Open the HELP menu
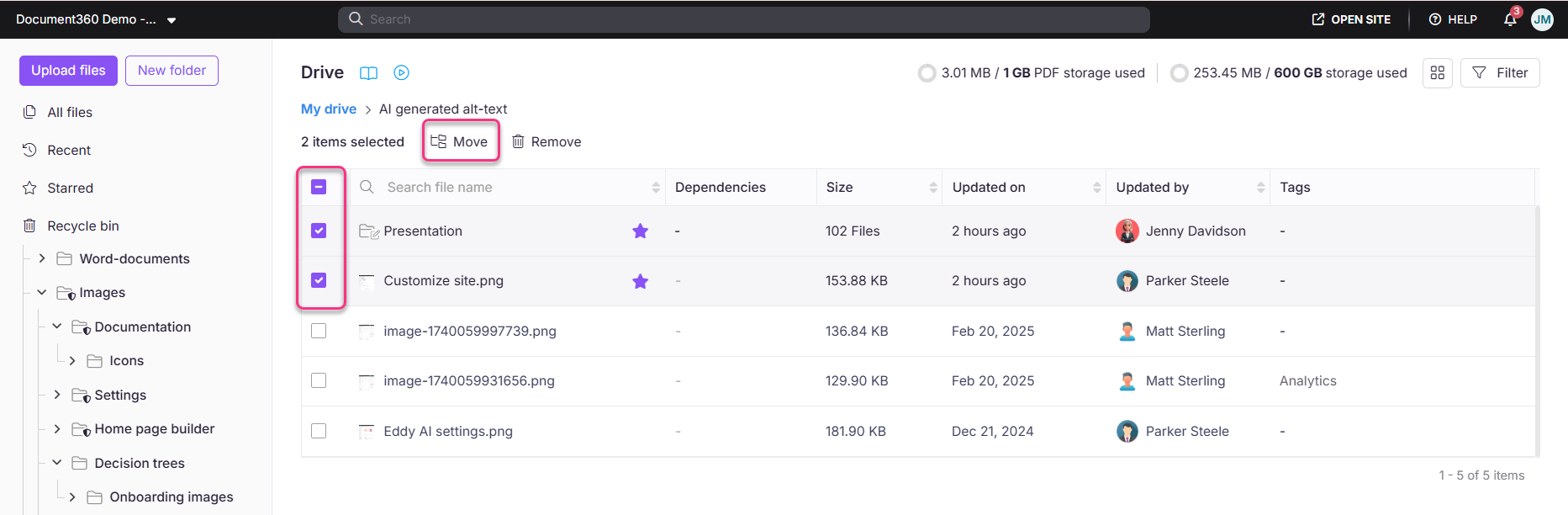Image resolution: width=1568 pixels, height=515 pixels. 1453,19
